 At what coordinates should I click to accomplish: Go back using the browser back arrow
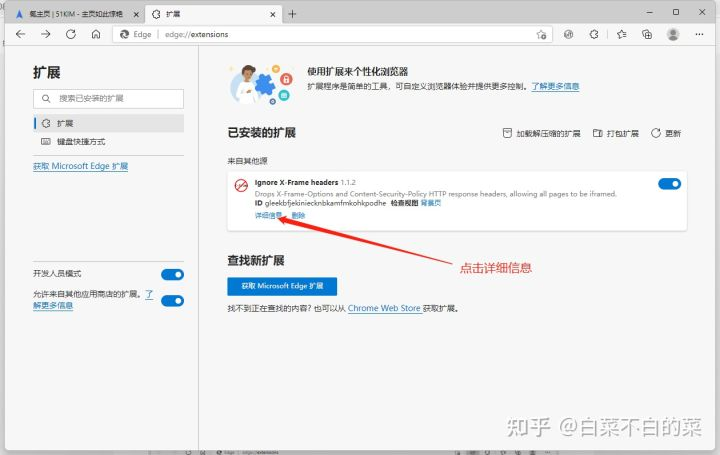pos(21,34)
